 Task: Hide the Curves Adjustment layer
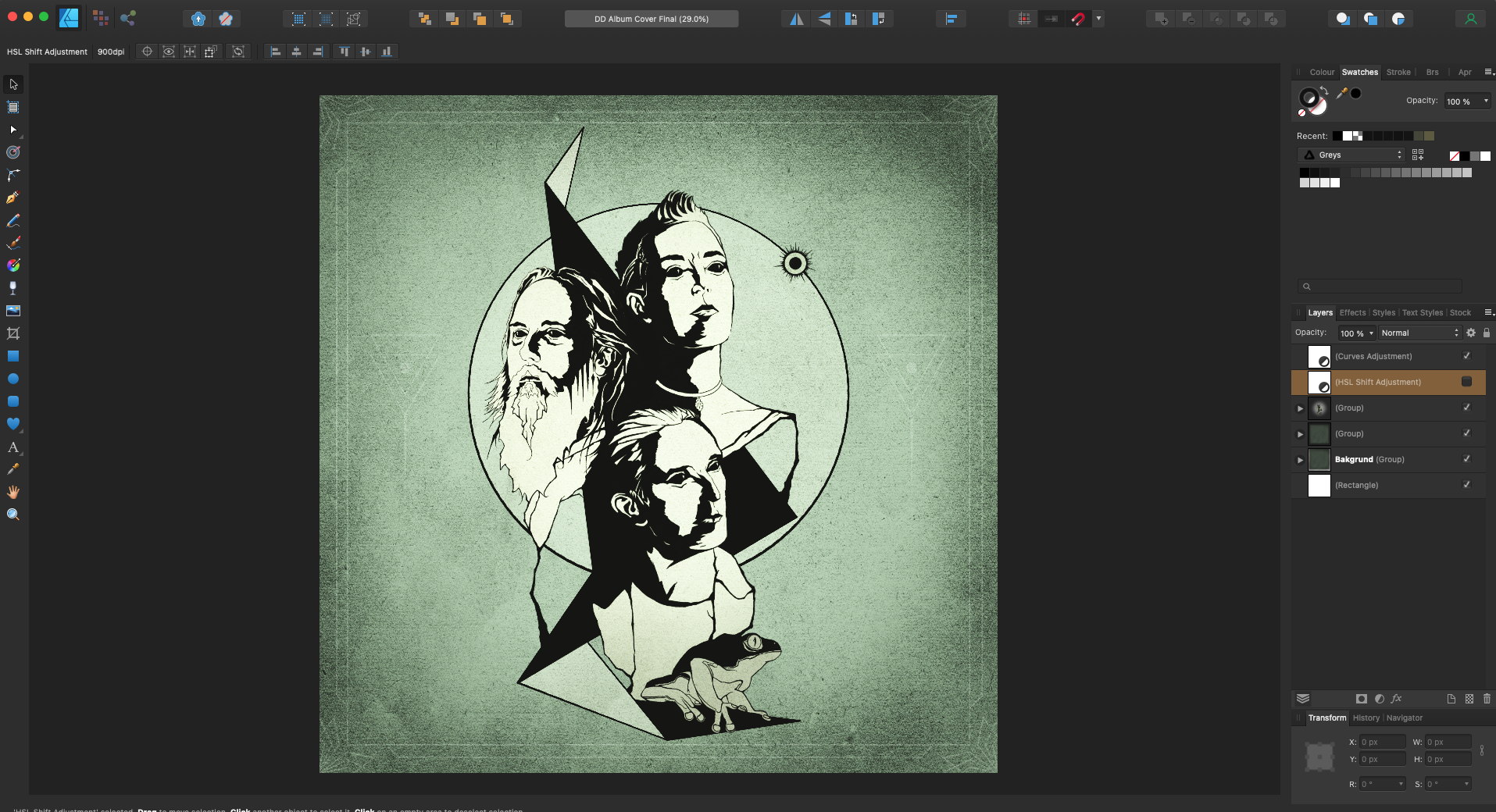click(1466, 356)
